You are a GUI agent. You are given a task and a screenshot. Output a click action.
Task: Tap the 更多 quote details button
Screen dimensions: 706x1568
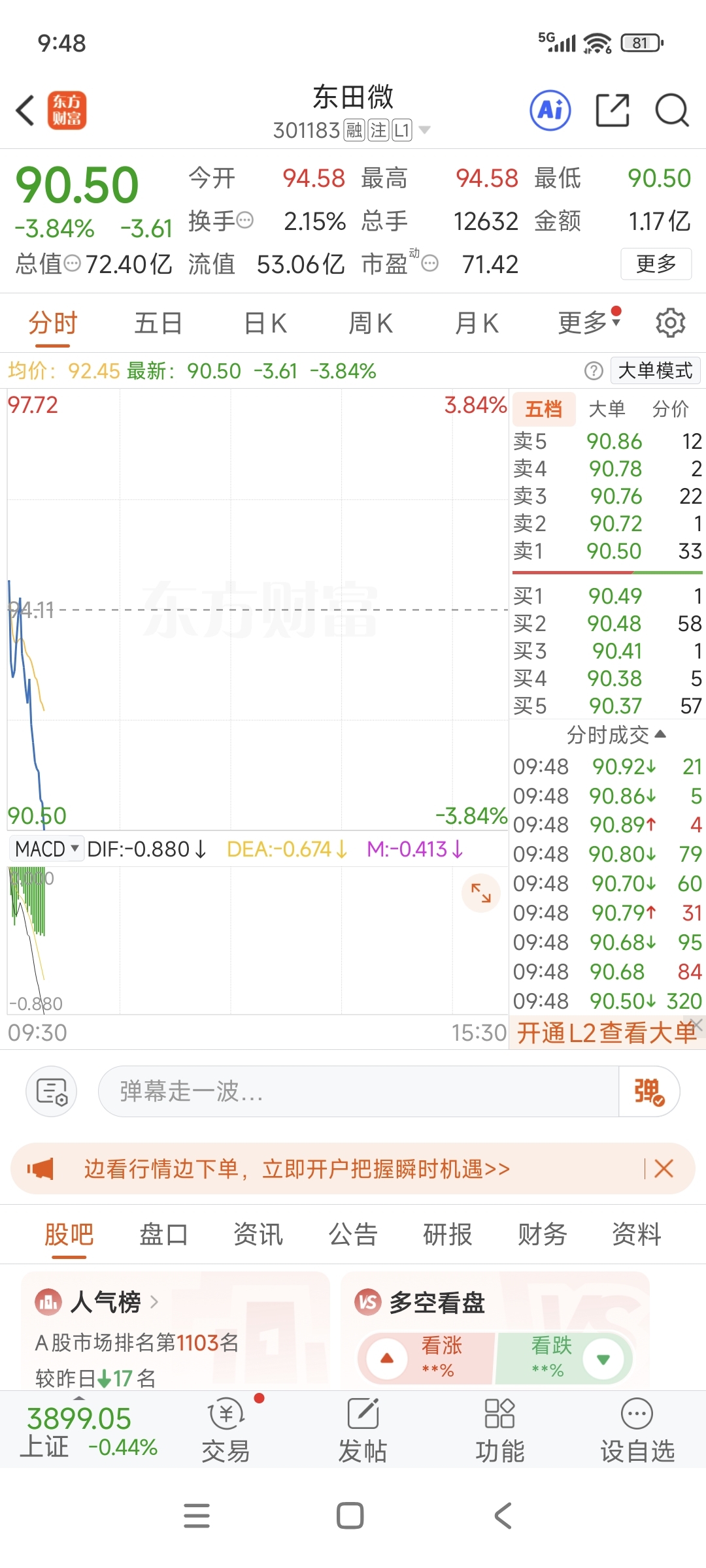(x=656, y=264)
